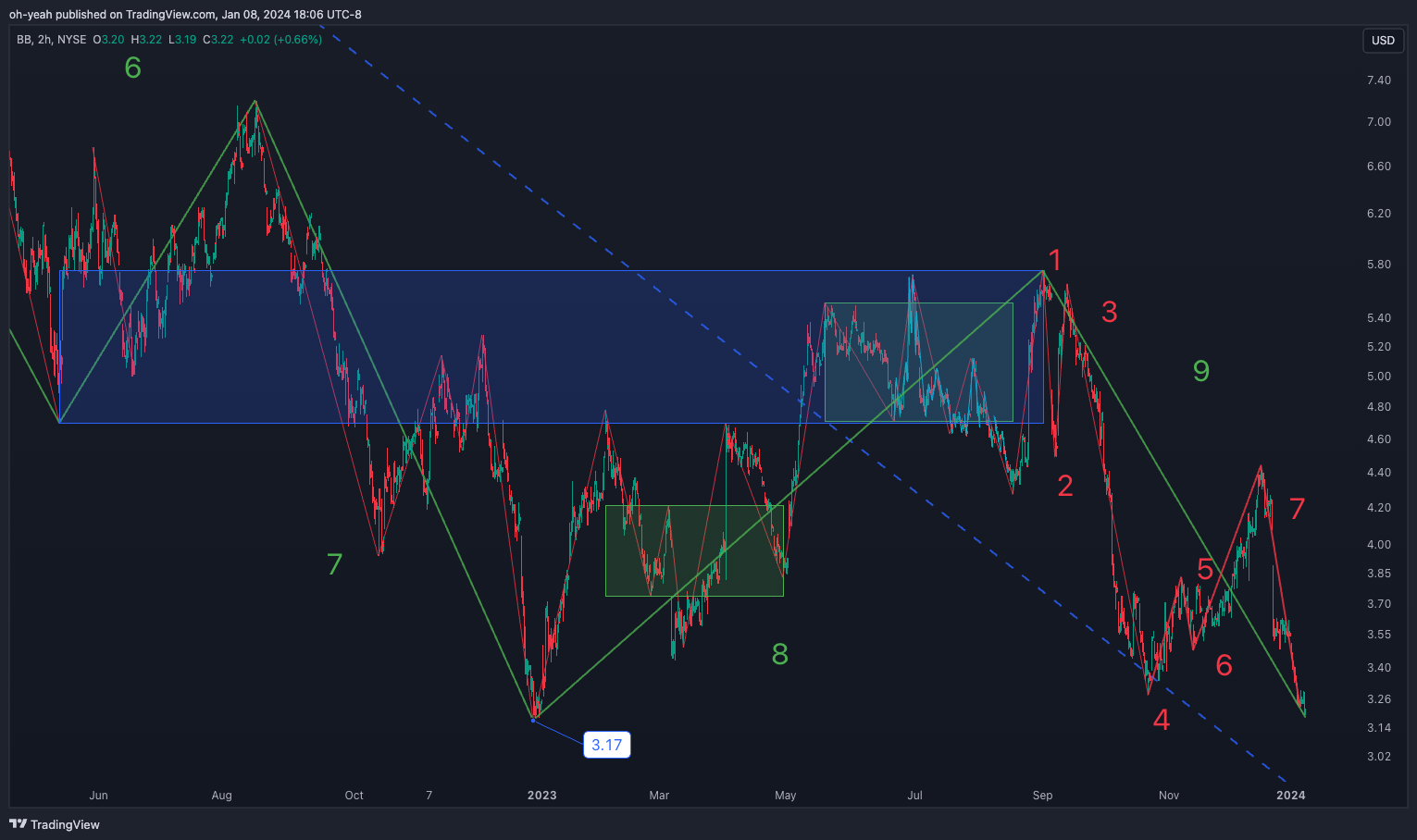Select the green wave label 8

[x=780, y=655]
